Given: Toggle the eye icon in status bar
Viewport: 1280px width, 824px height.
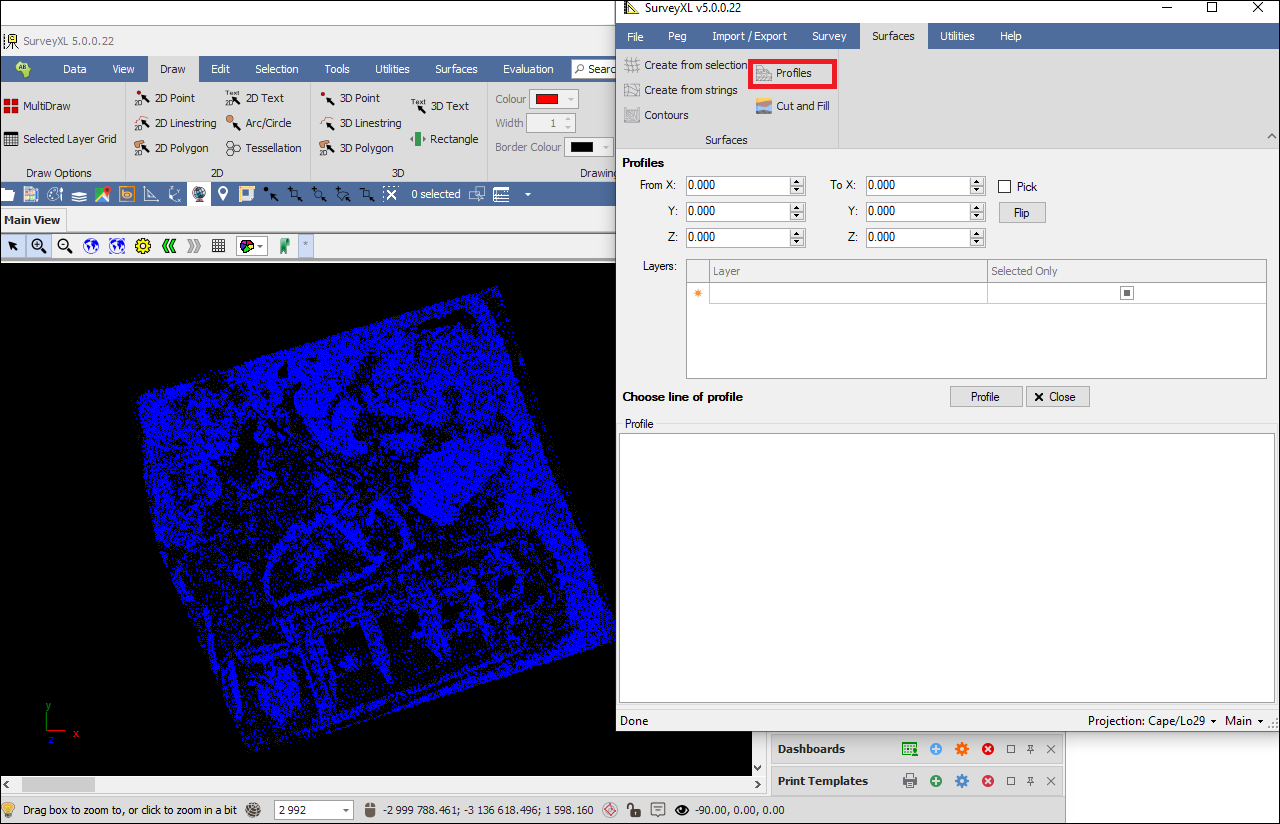Looking at the screenshot, I should (x=682, y=810).
